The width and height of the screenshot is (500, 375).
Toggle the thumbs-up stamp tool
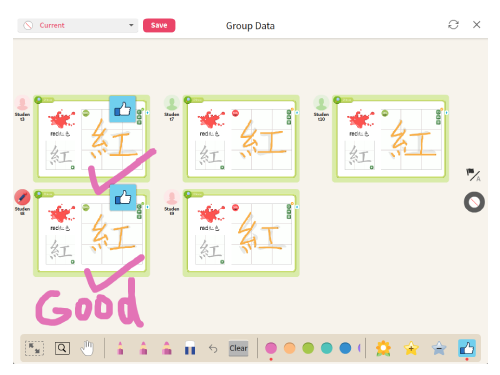pyautogui.click(x=467, y=348)
